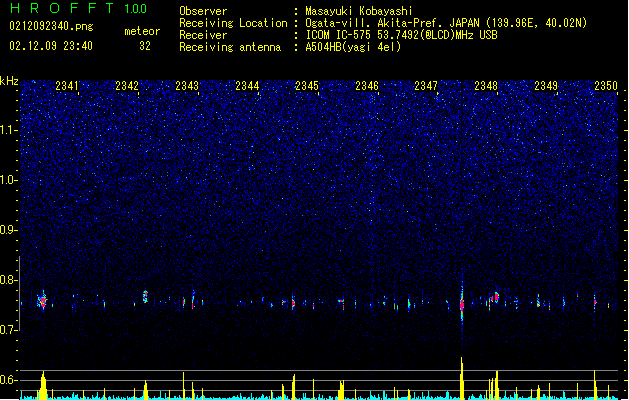Viewport: 629px width, 400px height.
Task: Click the 2350 time marker
Action: (606, 86)
